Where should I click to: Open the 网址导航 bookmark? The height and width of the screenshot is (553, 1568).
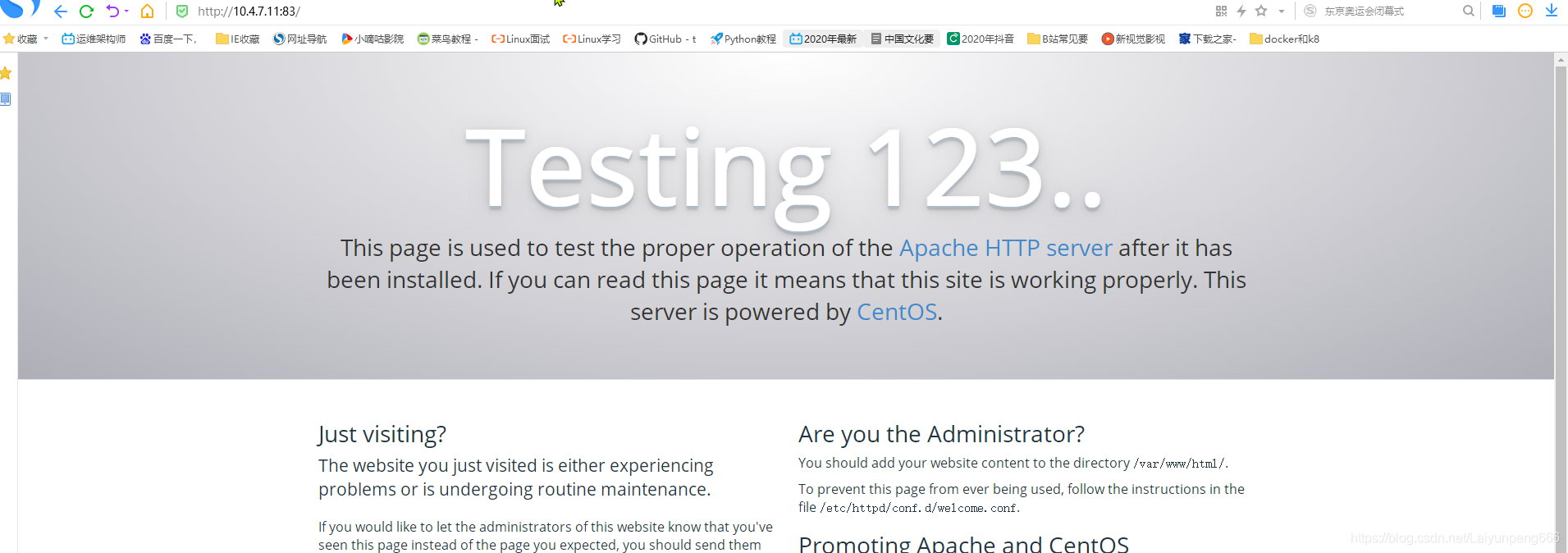click(x=300, y=39)
